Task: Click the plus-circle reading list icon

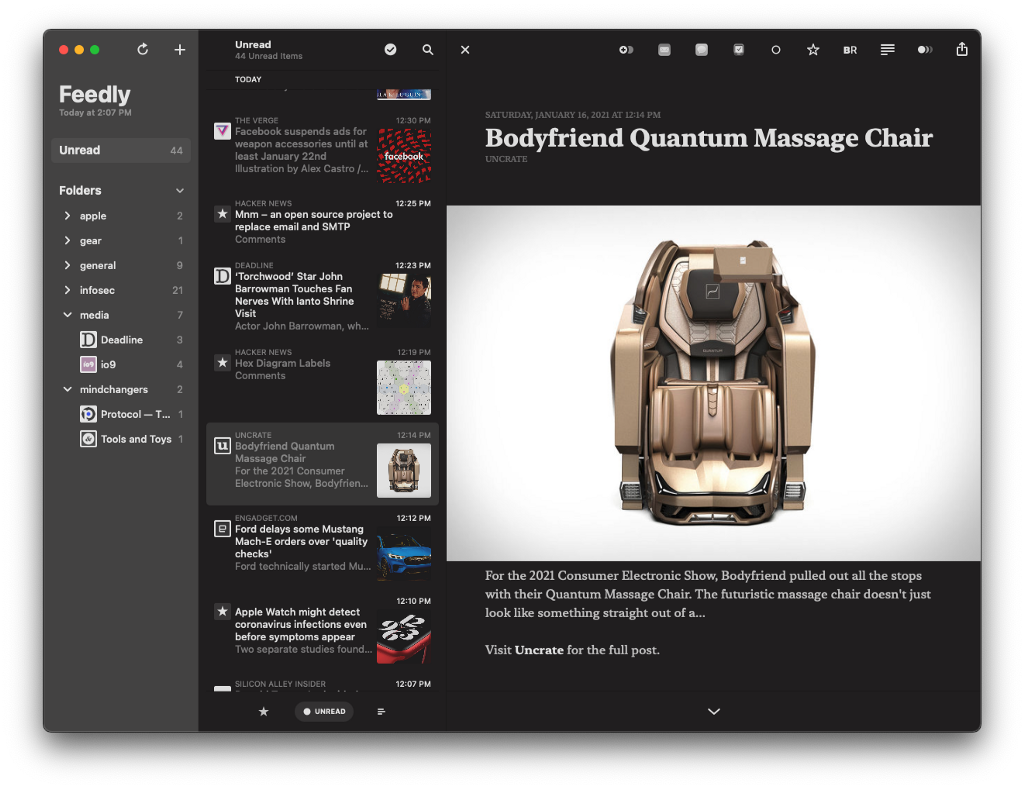Action: (x=626, y=50)
